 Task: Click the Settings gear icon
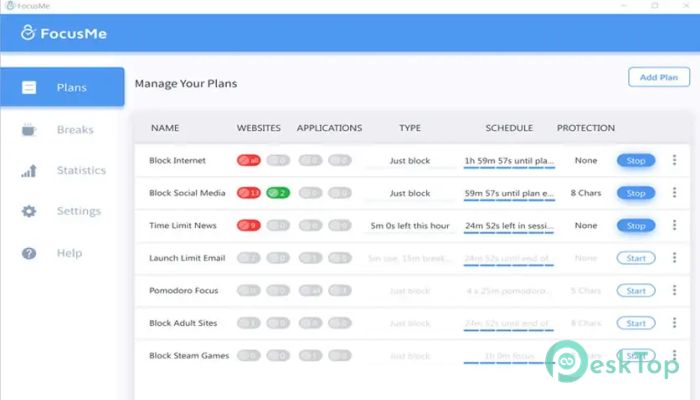pyautogui.click(x=29, y=211)
